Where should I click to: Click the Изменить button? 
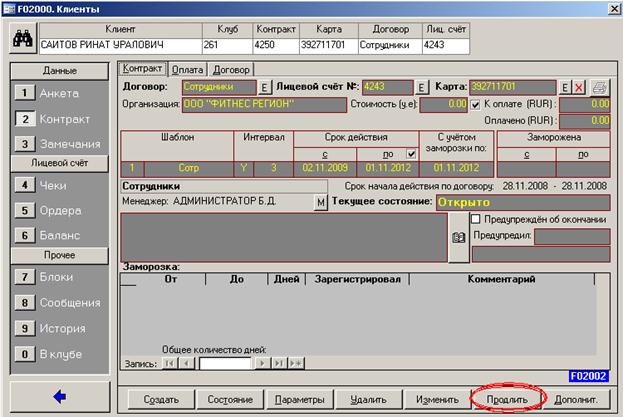click(437, 400)
